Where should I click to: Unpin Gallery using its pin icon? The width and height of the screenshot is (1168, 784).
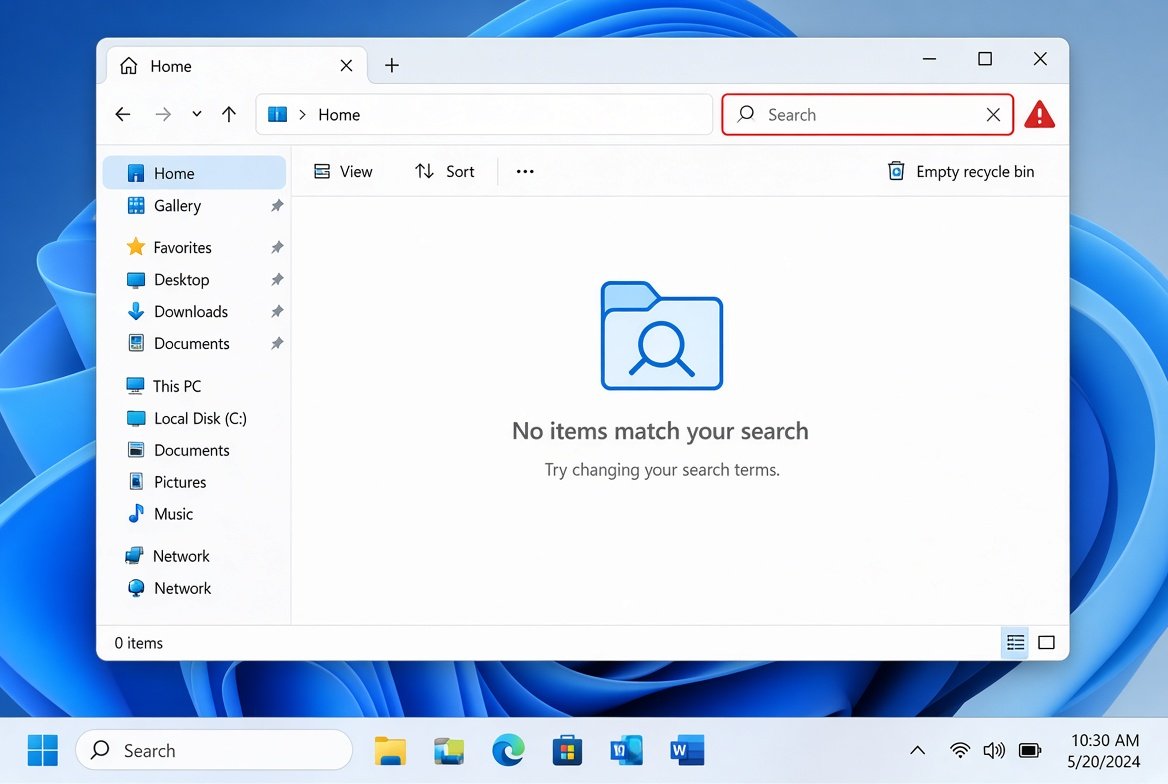tap(277, 206)
